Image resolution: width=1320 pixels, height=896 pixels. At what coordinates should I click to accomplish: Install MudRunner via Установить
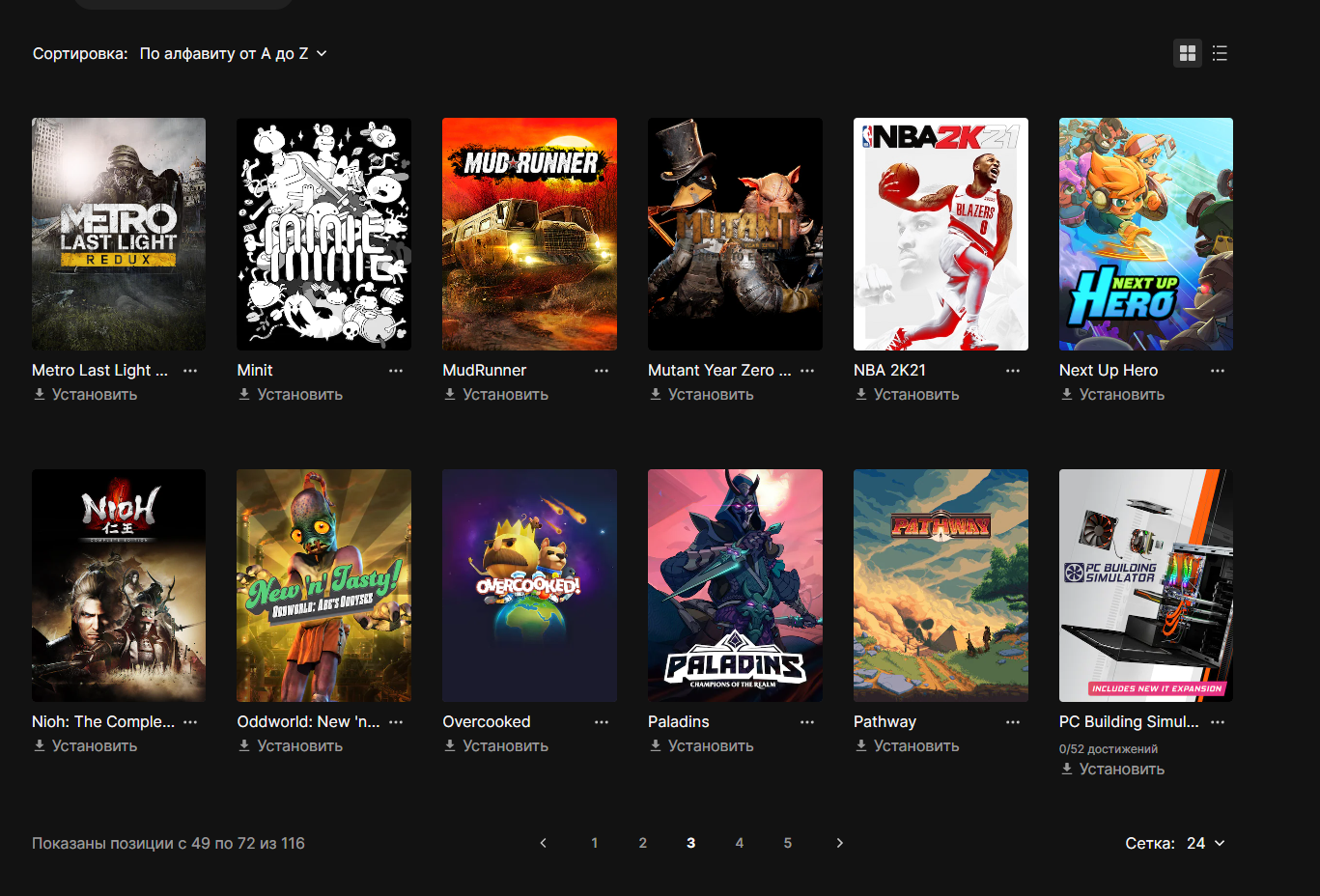pyautogui.click(x=496, y=394)
